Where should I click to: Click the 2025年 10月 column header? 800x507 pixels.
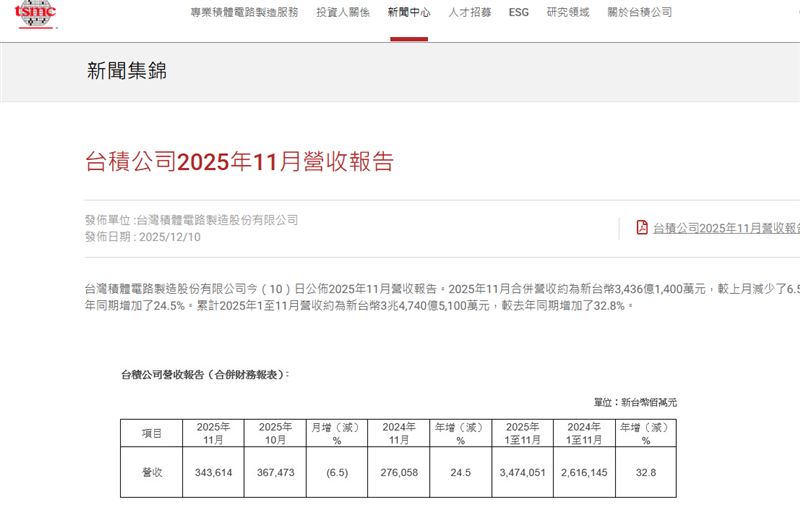(275, 433)
